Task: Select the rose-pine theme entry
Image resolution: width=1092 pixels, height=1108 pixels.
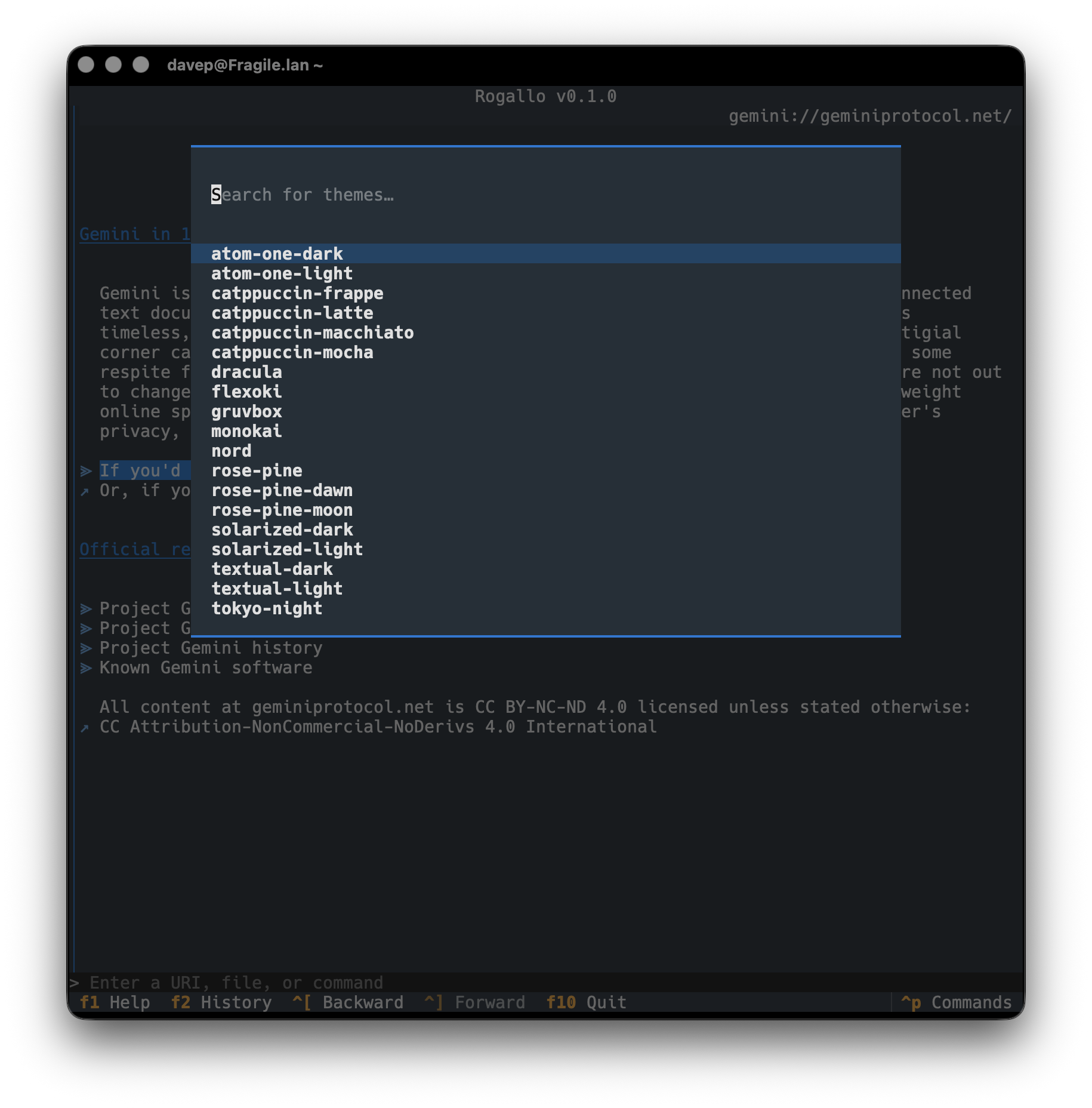Action: [x=545, y=470]
